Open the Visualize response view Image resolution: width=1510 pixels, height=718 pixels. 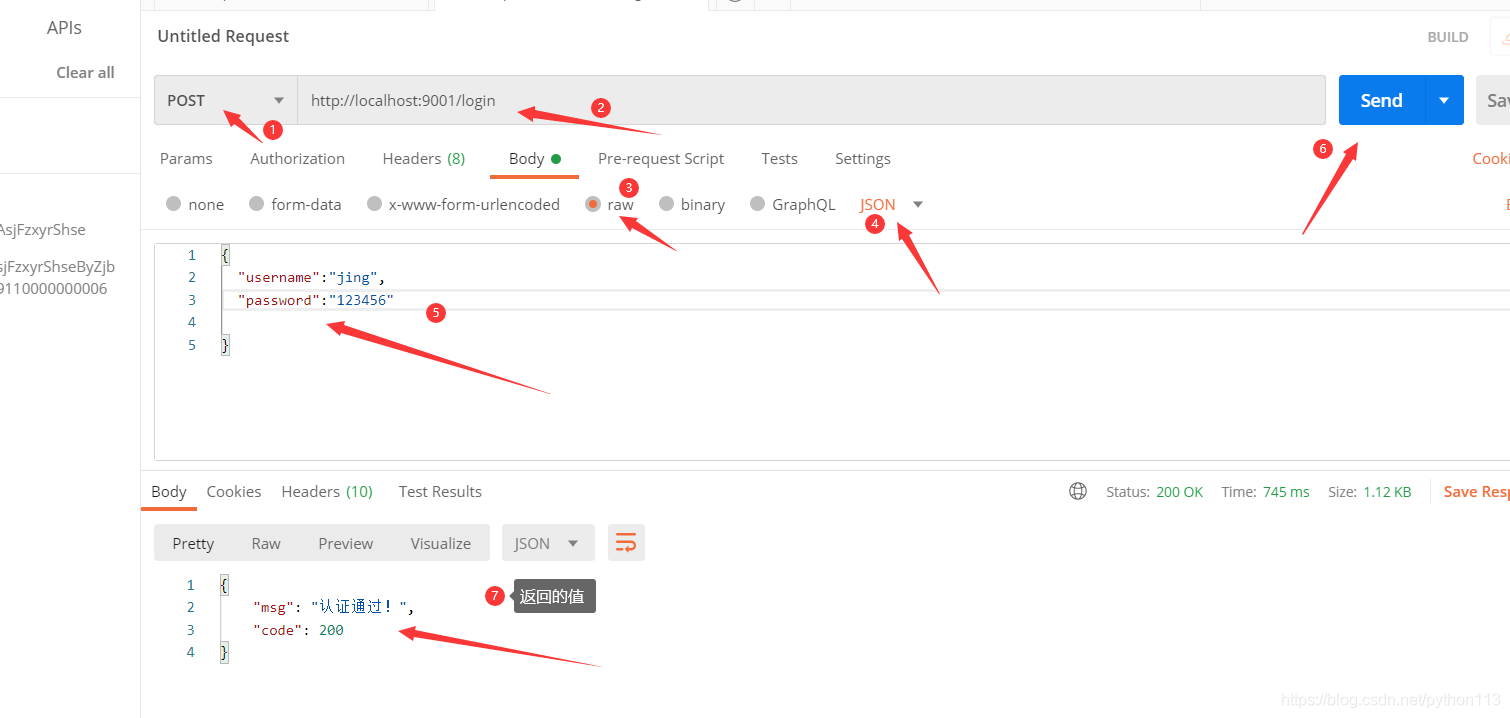coord(440,543)
